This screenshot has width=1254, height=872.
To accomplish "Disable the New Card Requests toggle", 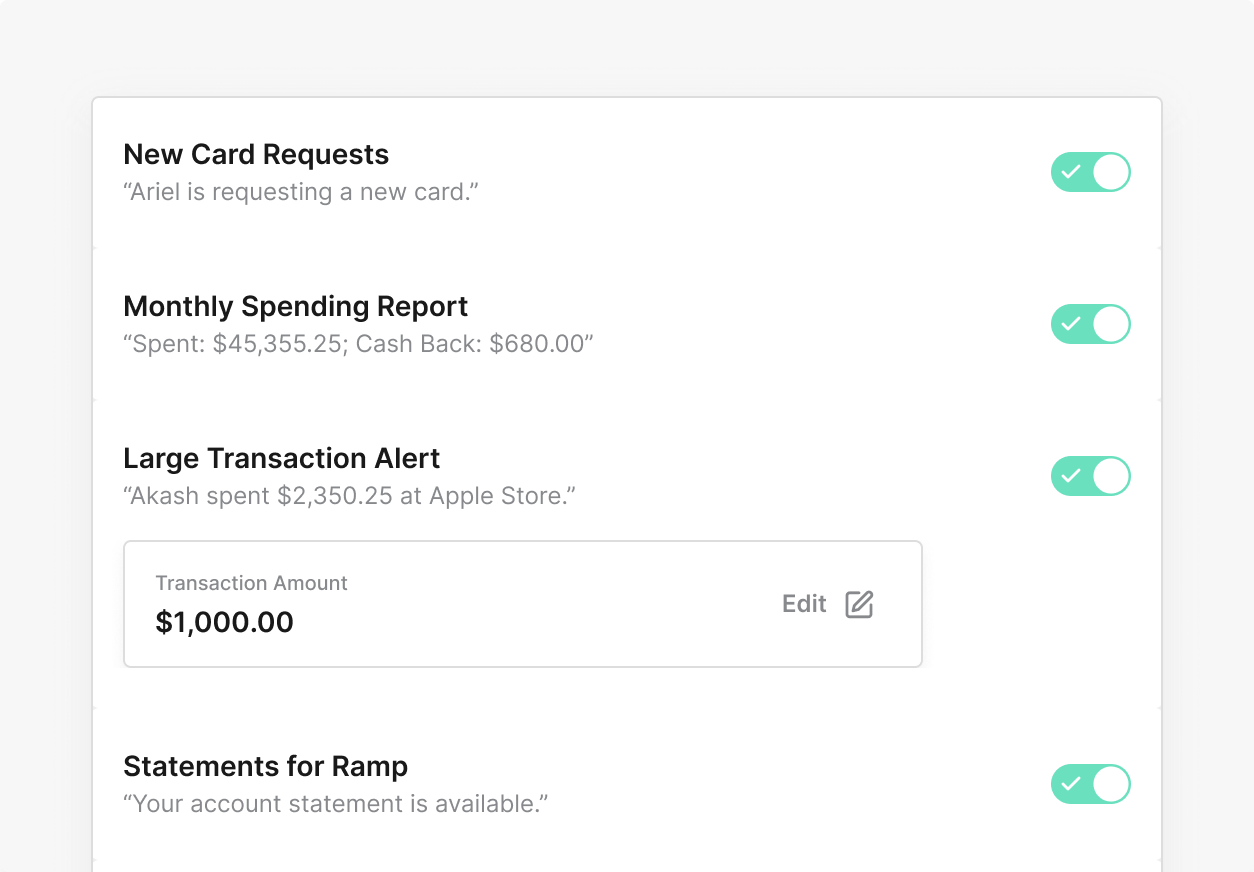I will (1090, 172).
